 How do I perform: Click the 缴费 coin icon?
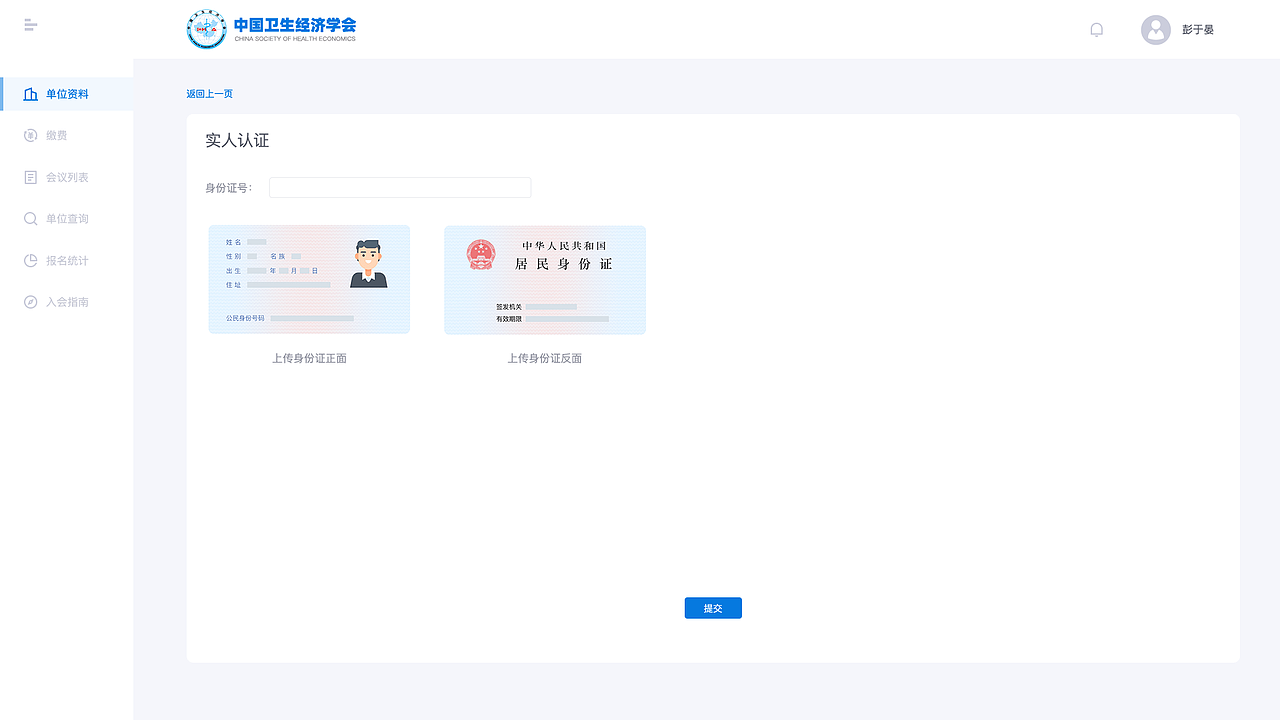31,135
